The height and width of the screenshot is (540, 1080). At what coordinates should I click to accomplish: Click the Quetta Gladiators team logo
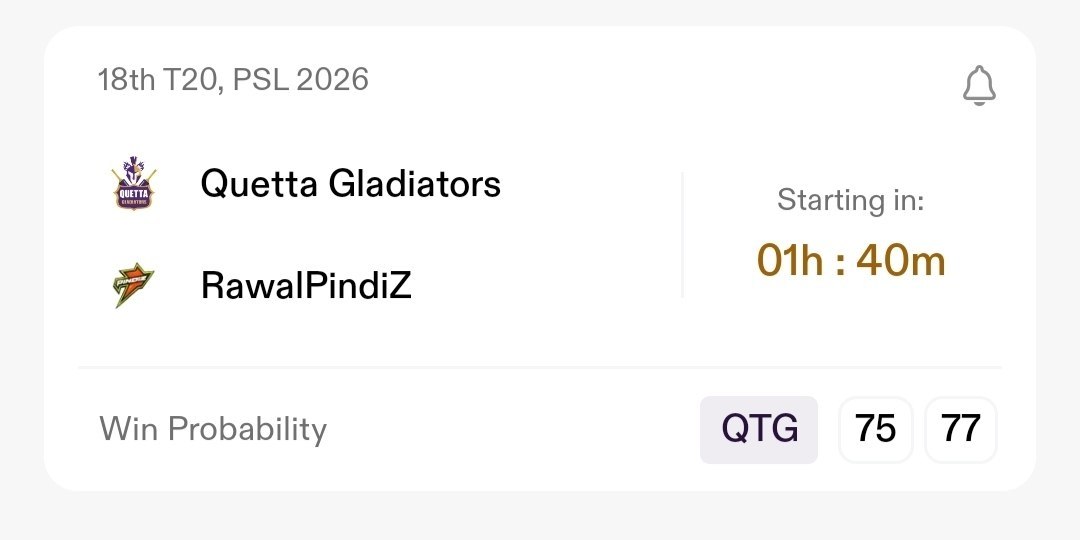coord(131,183)
